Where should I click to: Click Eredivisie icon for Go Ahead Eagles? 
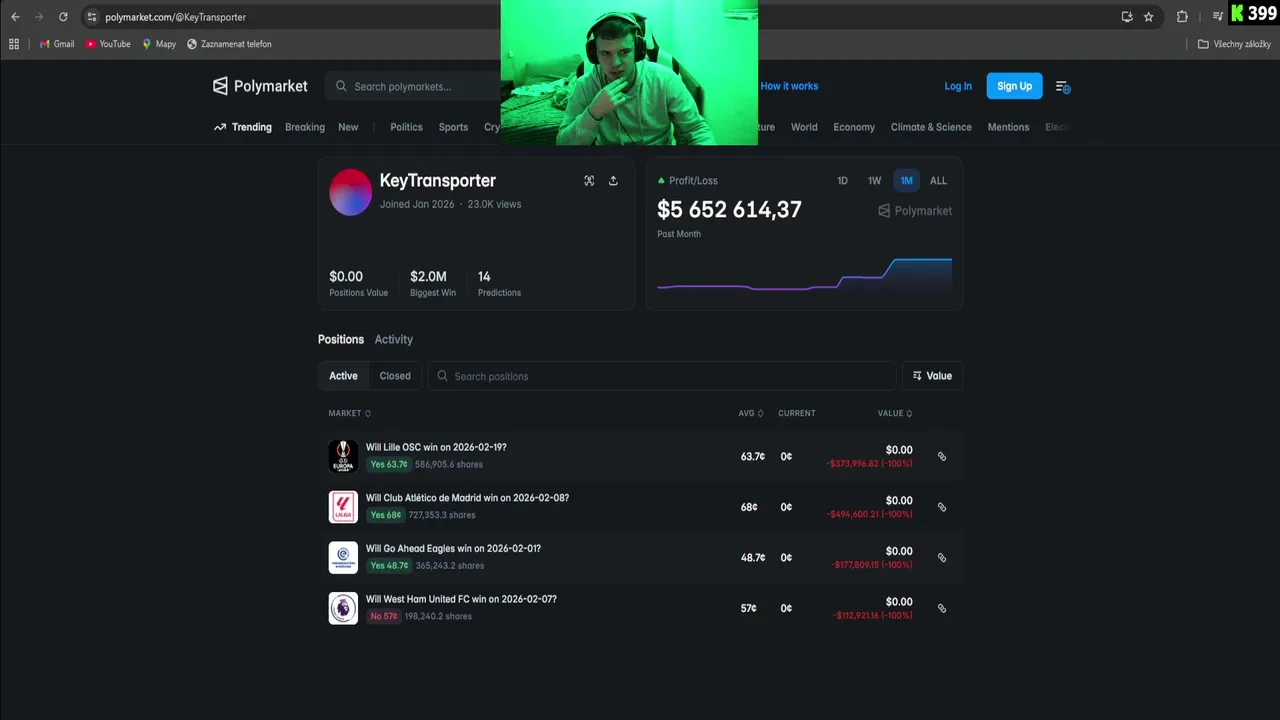tap(343, 558)
